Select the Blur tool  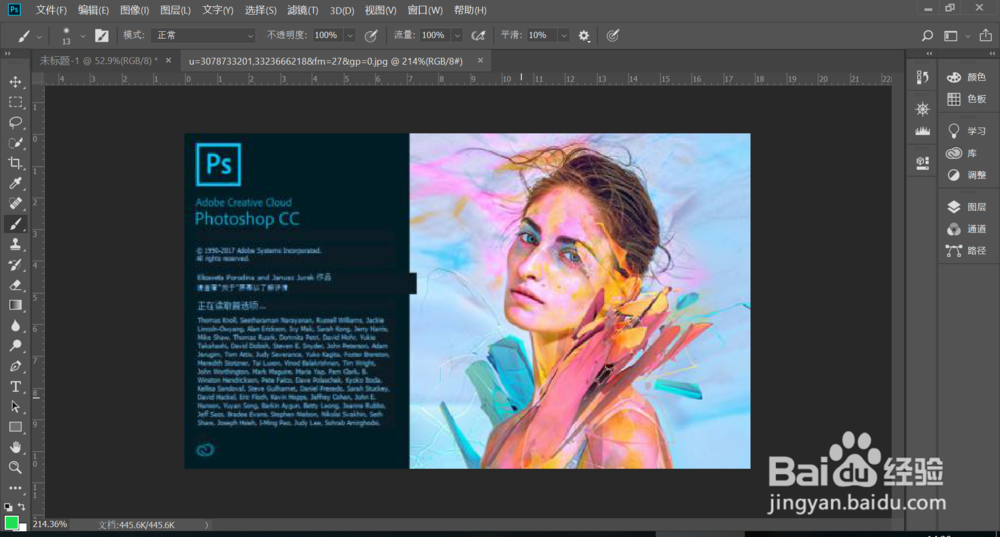tap(15, 326)
